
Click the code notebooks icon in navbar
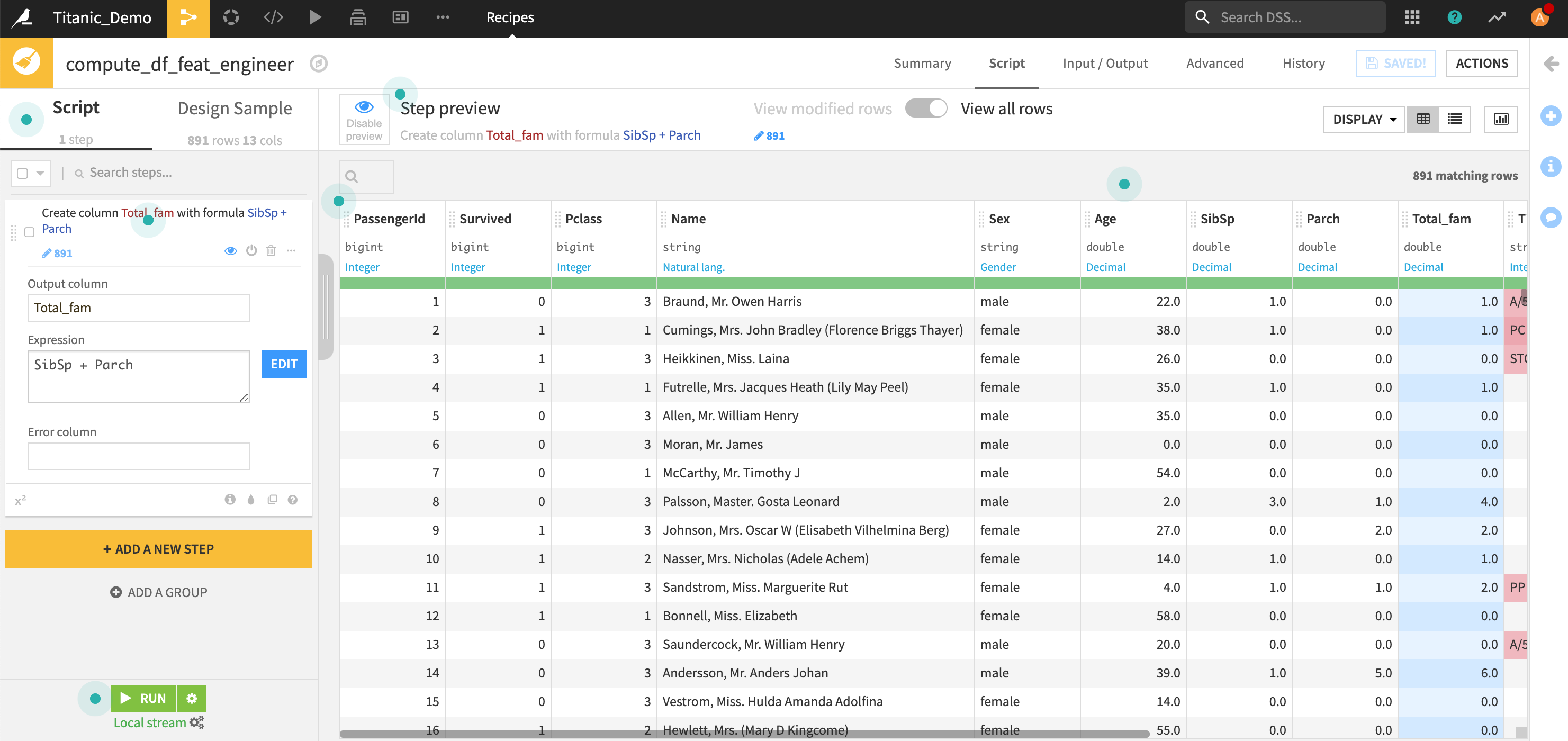pyautogui.click(x=273, y=17)
